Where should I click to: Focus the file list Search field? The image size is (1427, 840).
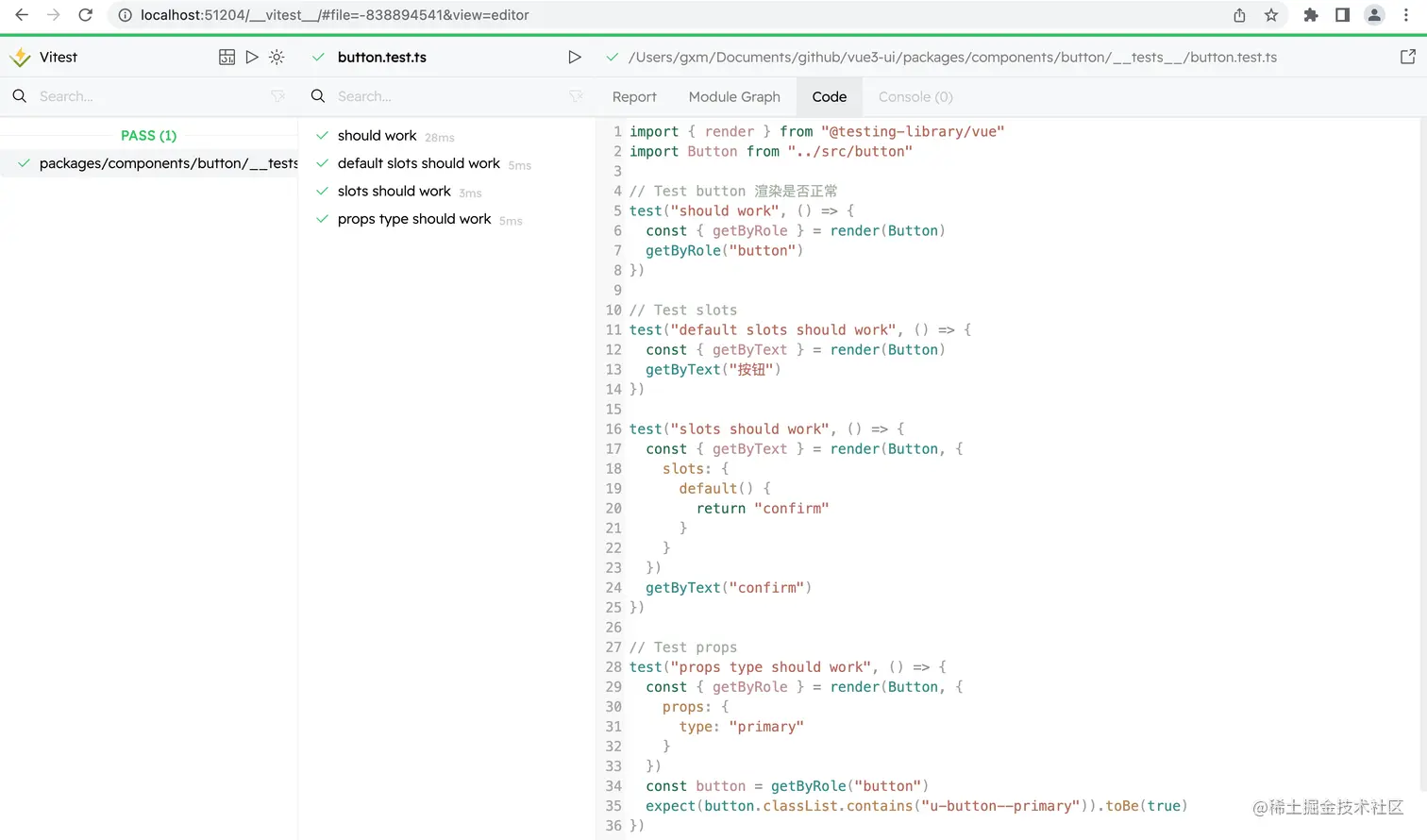[151, 96]
